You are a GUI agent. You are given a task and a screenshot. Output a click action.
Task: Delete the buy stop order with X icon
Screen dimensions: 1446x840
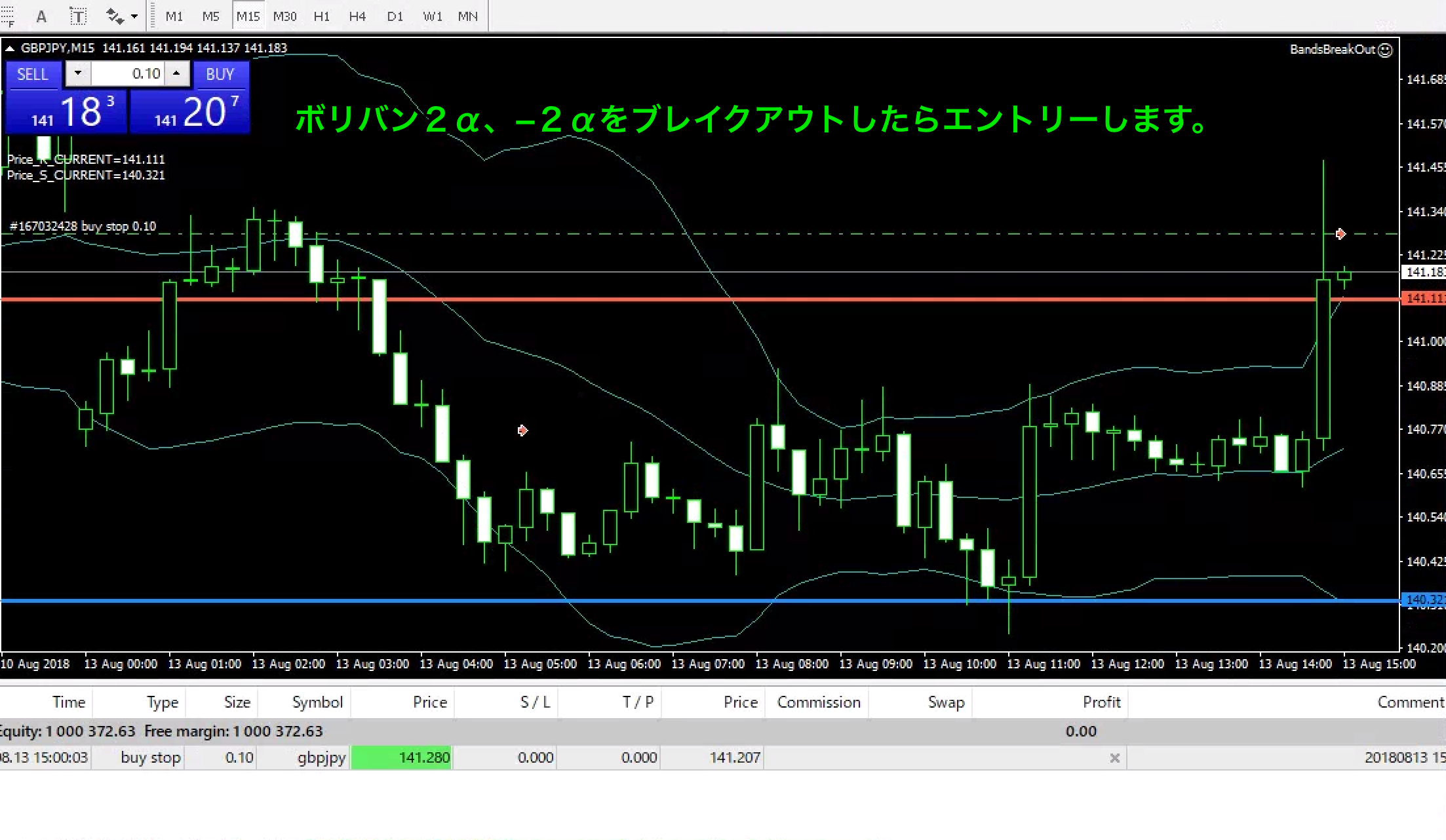coord(1114,758)
